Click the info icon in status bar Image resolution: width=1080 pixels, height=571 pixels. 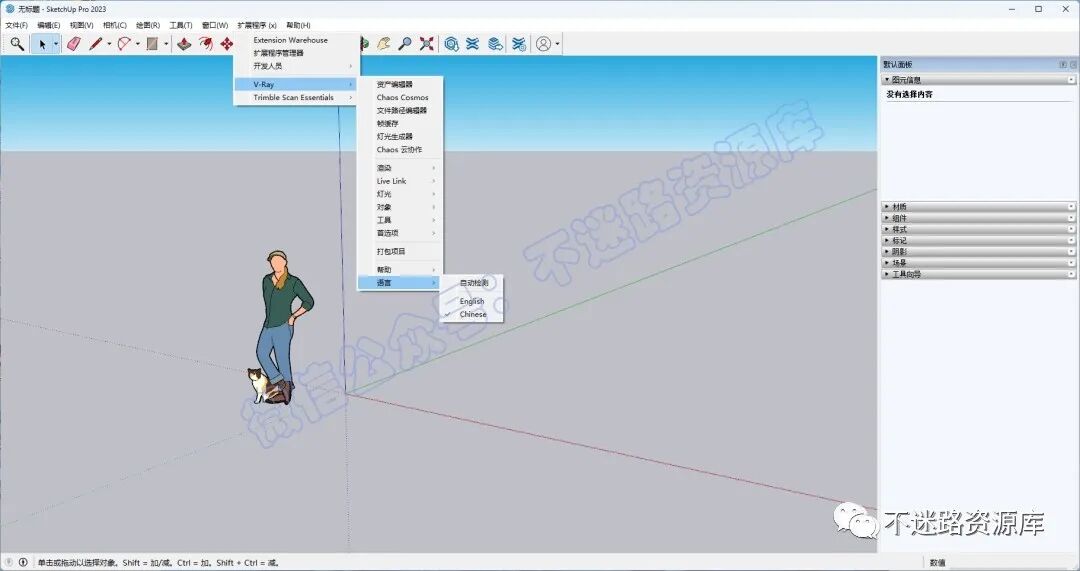coord(23,562)
